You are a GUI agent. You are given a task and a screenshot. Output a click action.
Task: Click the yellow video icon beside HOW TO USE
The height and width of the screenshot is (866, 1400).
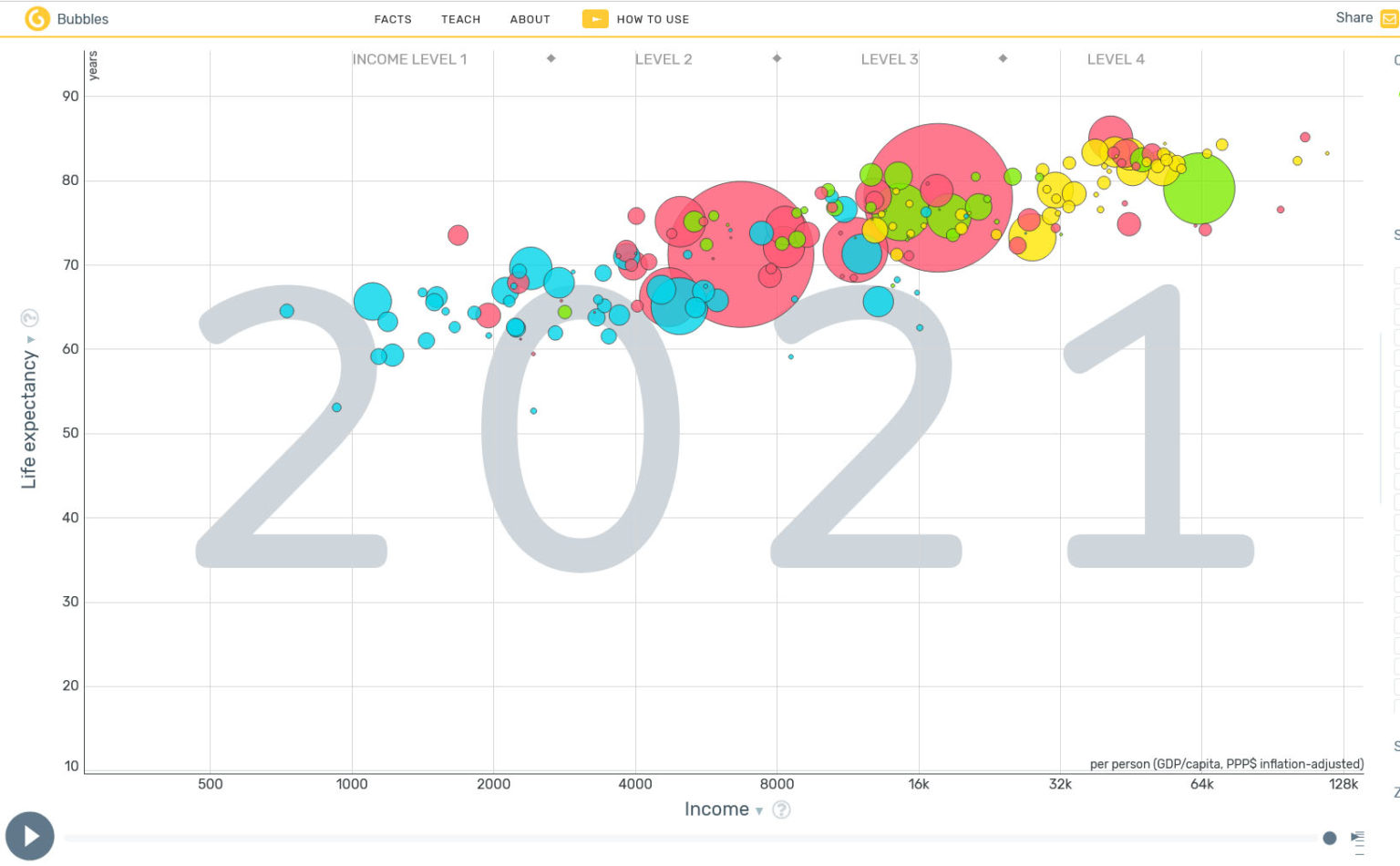595,18
